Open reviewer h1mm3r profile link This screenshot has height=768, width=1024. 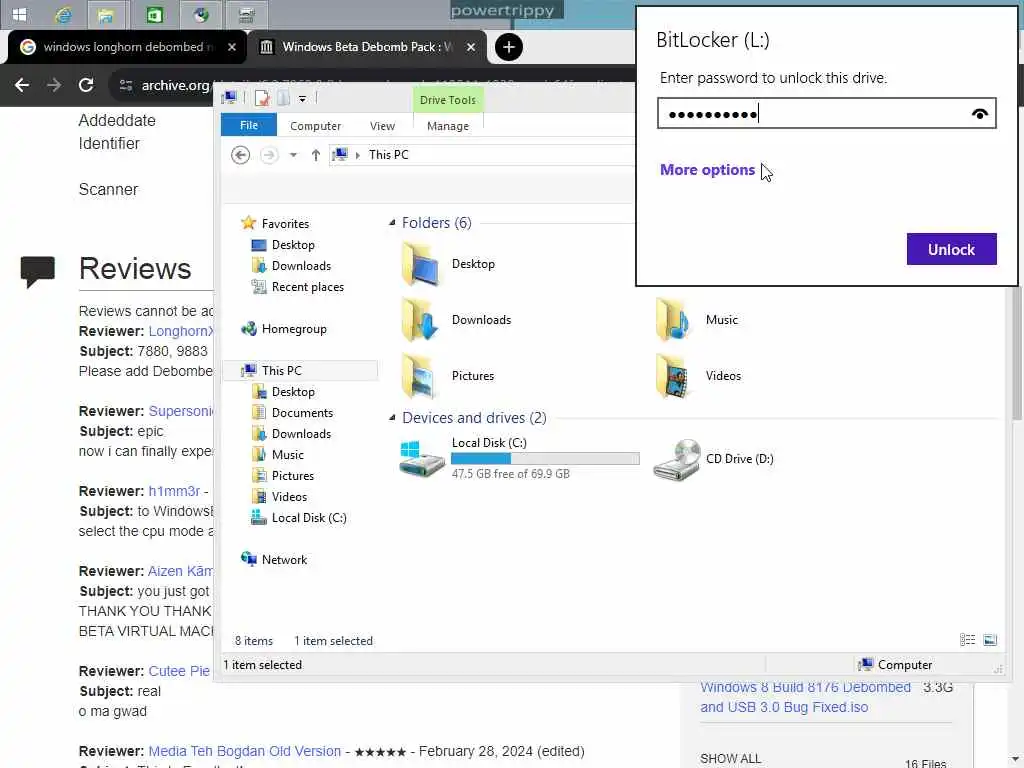coord(174,491)
